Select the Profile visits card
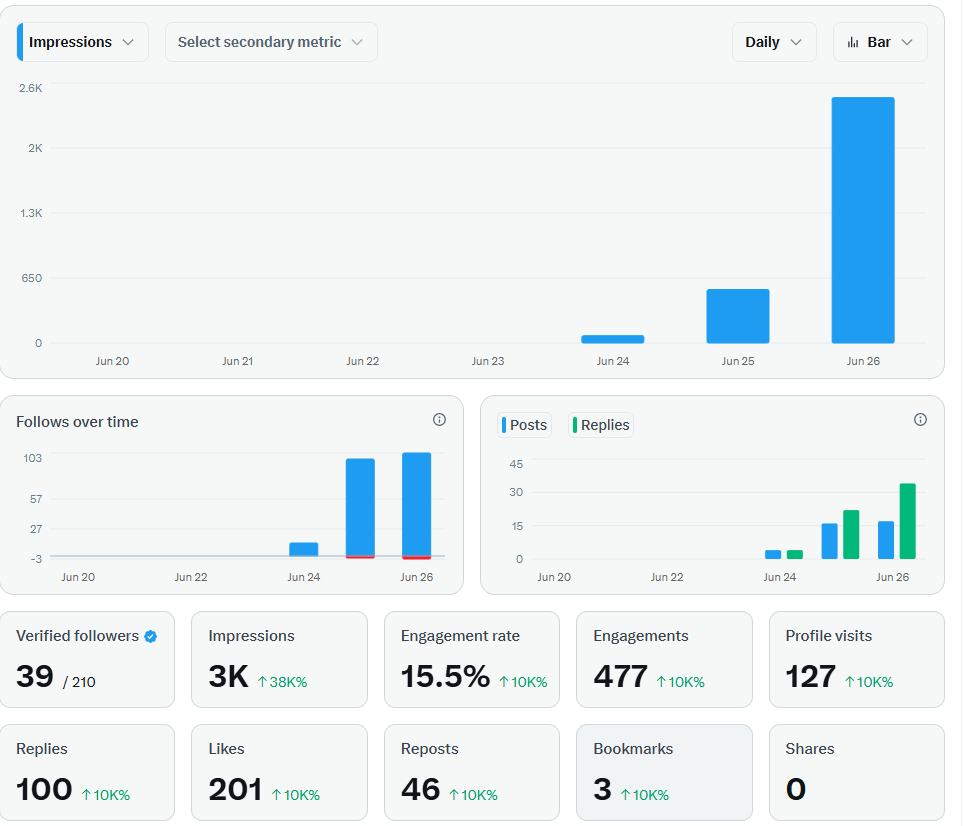This screenshot has height=826, width=963. (x=857, y=659)
